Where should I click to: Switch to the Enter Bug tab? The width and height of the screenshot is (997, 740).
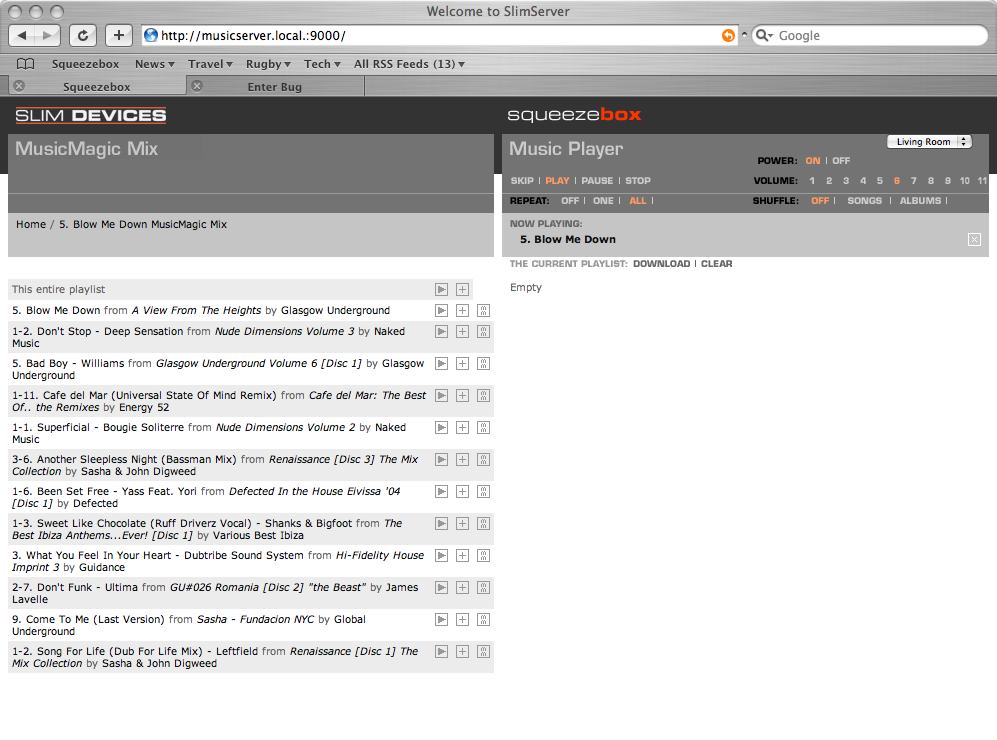point(275,86)
